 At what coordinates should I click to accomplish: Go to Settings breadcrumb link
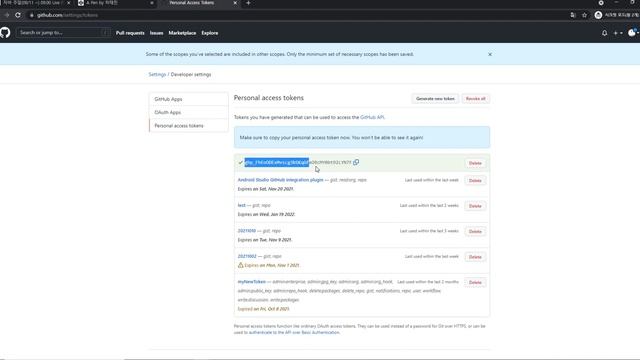157,75
